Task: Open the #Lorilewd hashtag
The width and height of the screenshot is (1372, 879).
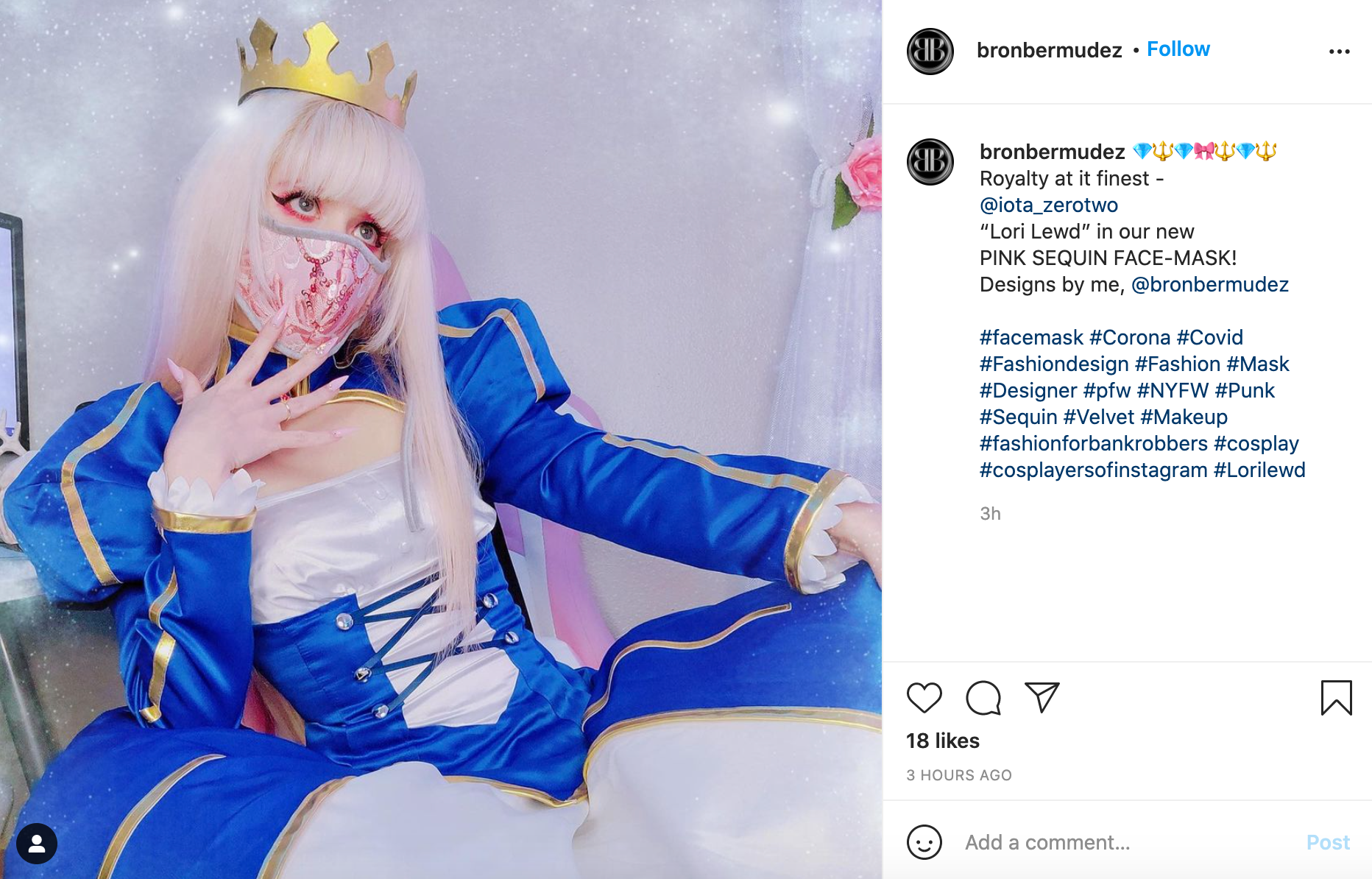Action: click(1259, 470)
